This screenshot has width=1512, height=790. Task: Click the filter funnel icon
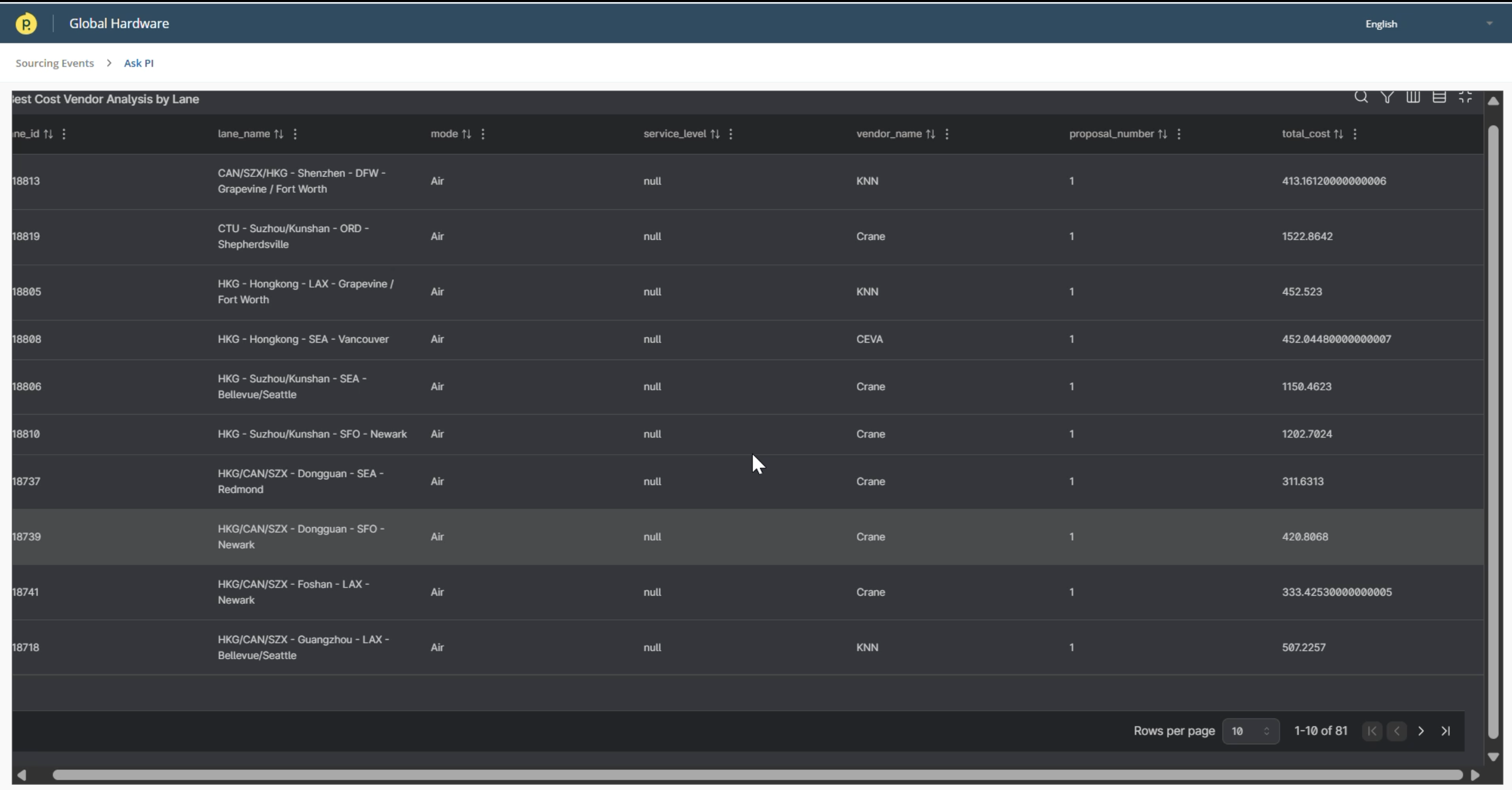coord(1387,97)
